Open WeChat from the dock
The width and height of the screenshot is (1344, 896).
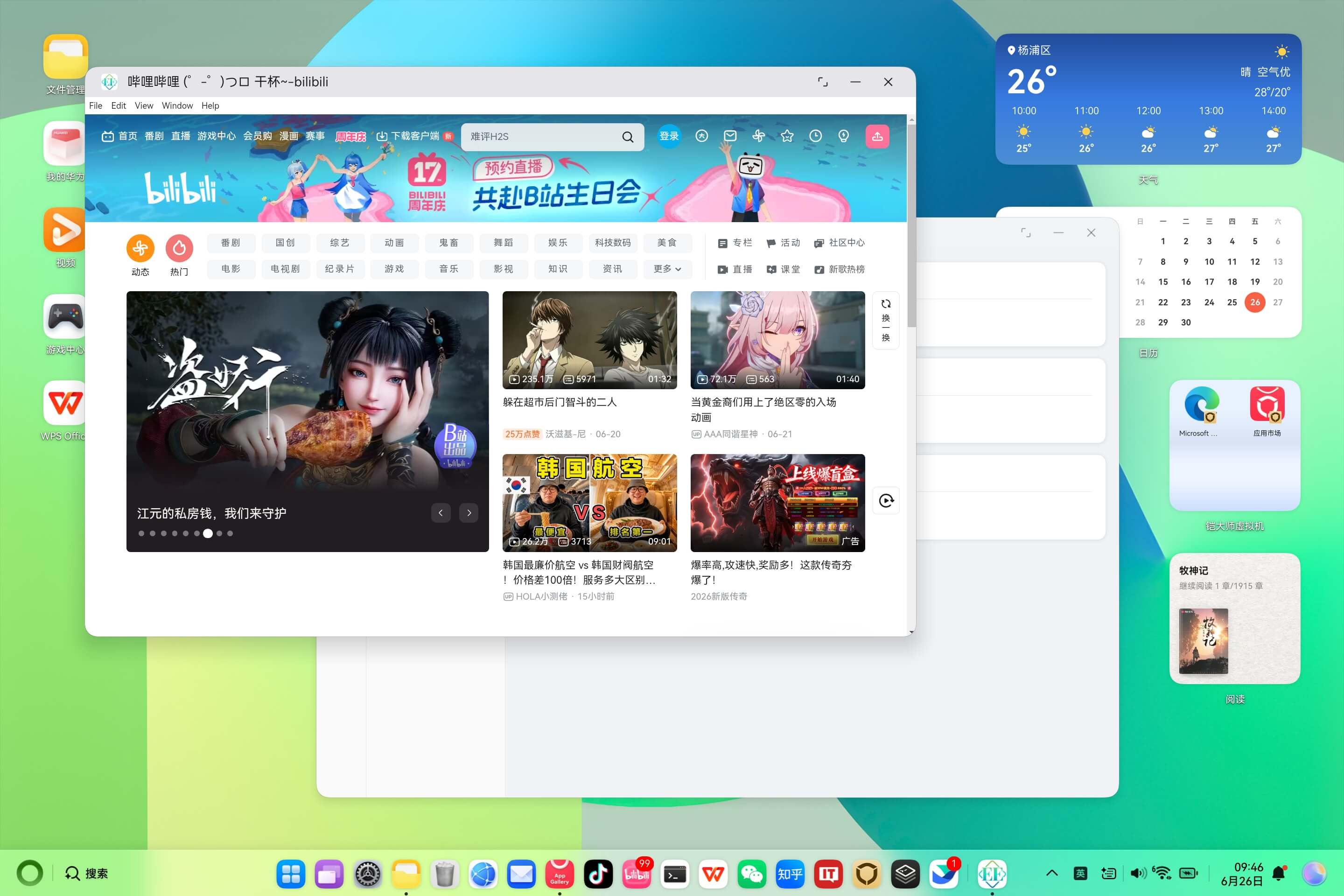[x=751, y=873]
